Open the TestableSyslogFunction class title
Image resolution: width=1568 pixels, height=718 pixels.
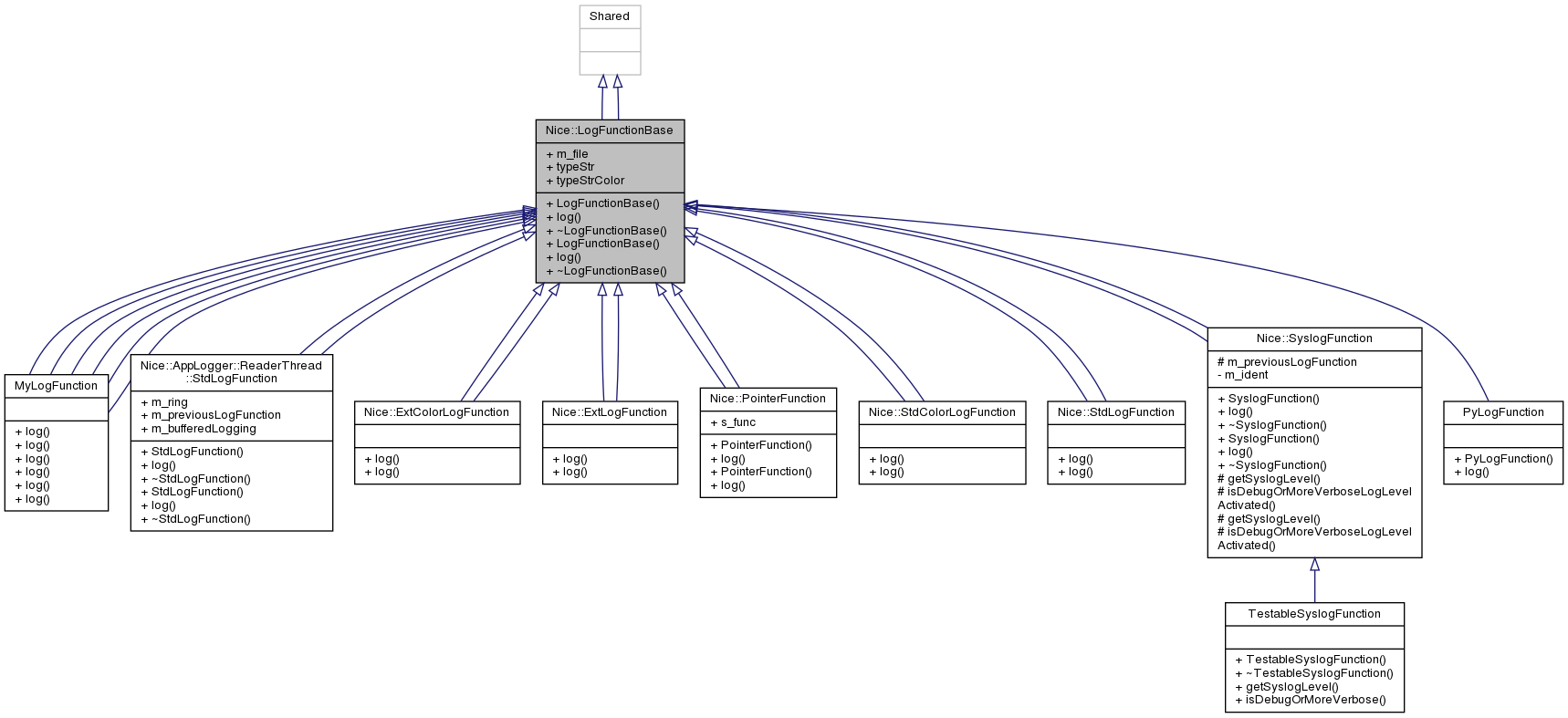(1314, 614)
